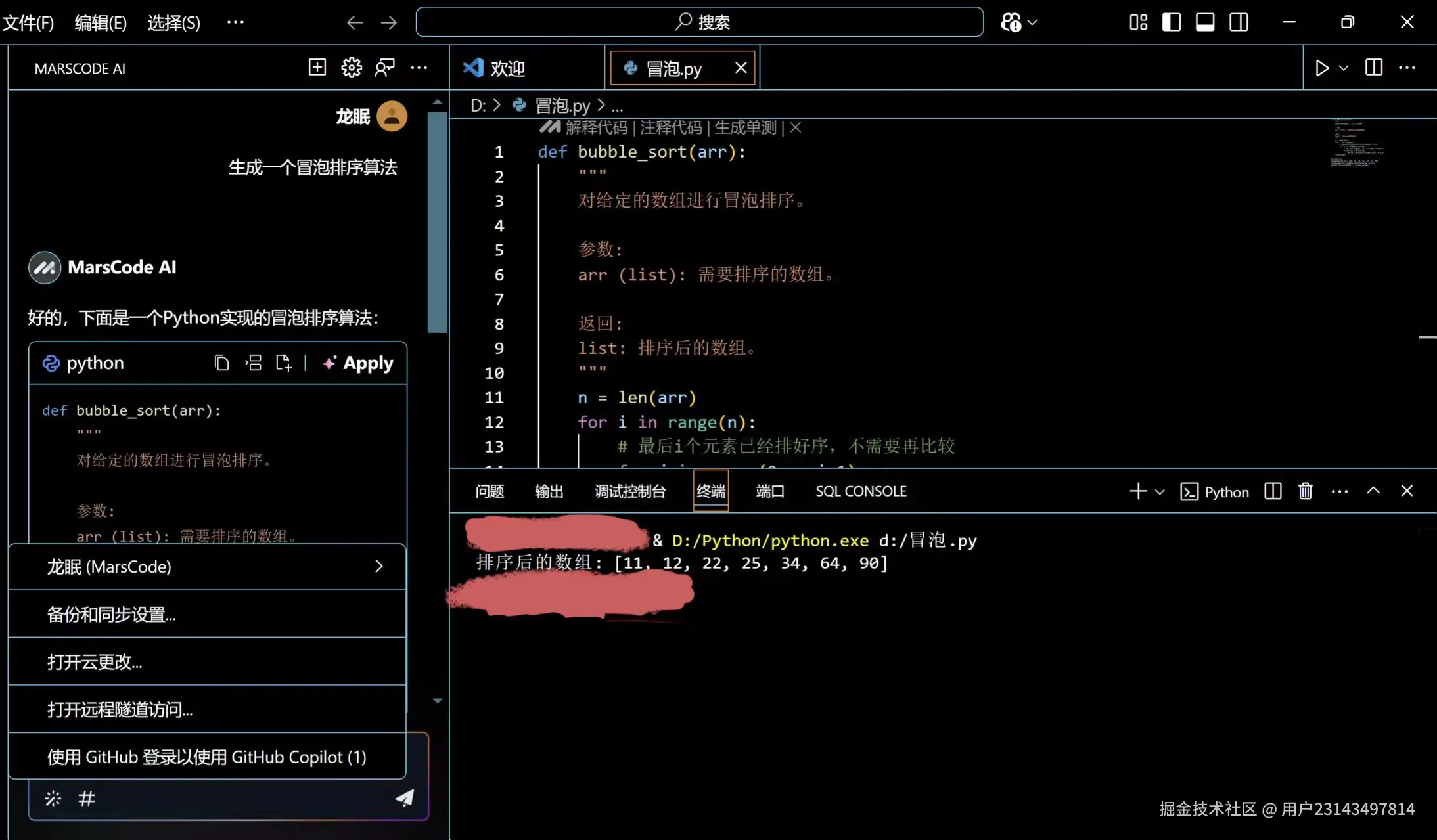The width and height of the screenshot is (1437, 840).
Task: Open run options dropdown next to play button
Action: point(1344,67)
